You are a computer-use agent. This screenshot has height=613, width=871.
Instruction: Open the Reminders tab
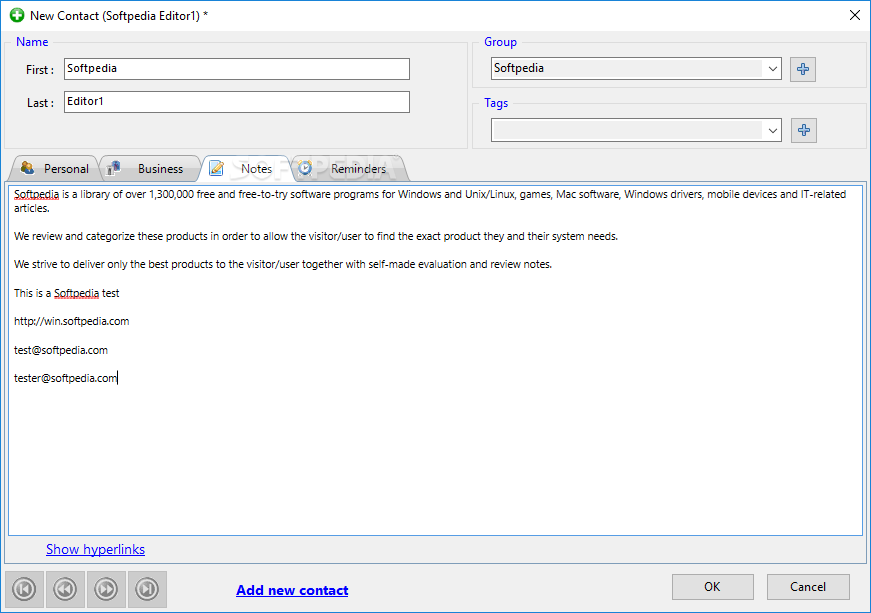pyautogui.click(x=349, y=169)
